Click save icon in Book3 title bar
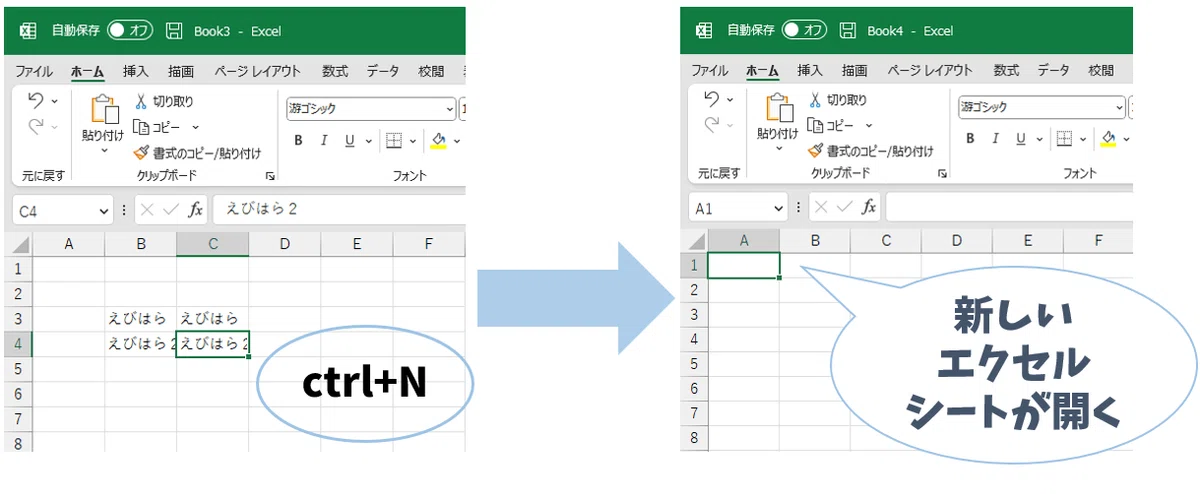The width and height of the screenshot is (1200, 494). click(174, 31)
